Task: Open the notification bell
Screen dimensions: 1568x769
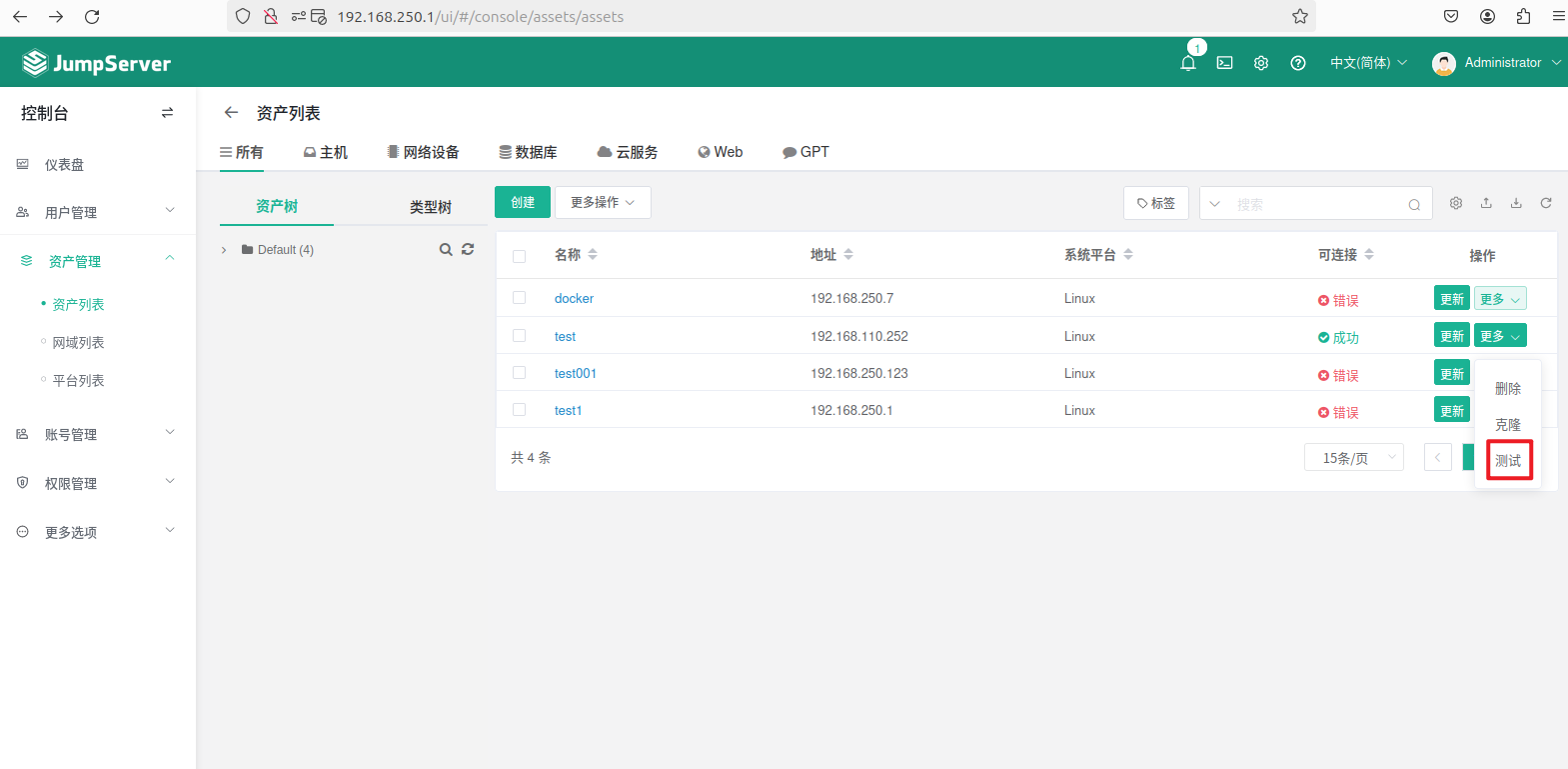Action: click(x=1187, y=63)
